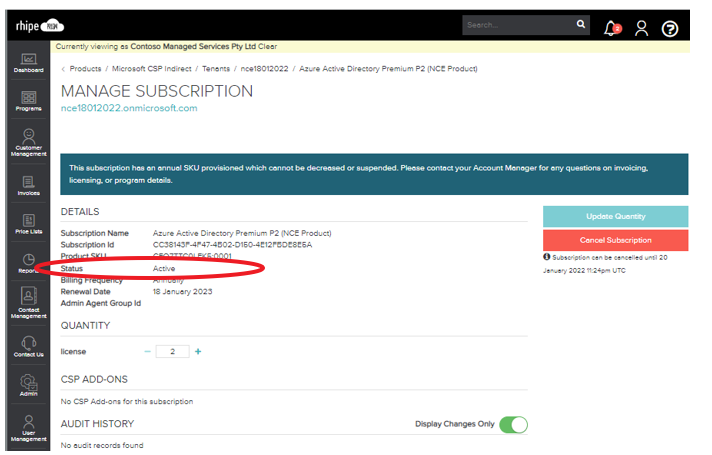Open the Programs sidebar icon
Viewport: 712px width, 455px height.
[x=29, y=101]
